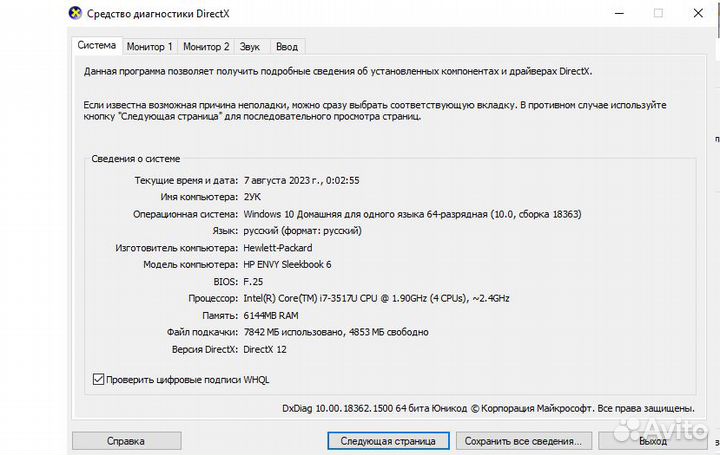Image resolution: width=720 pixels, height=455 pixels.
Task: Click the Текущие время и дата label
Action: coord(186,180)
